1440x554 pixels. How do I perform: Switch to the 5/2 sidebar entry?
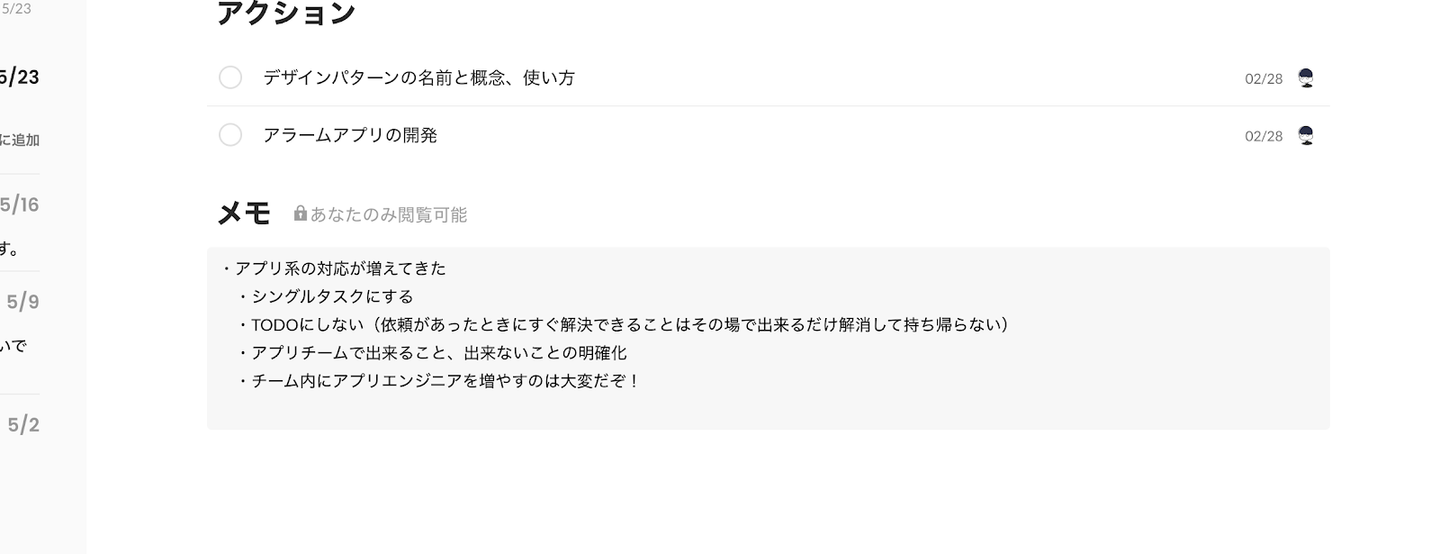[23, 425]
